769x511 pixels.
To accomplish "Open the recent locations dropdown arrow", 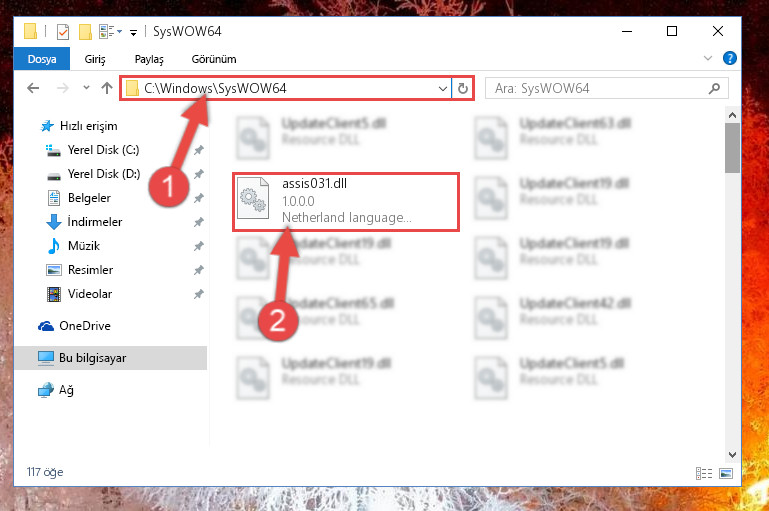I will [86, 88].
